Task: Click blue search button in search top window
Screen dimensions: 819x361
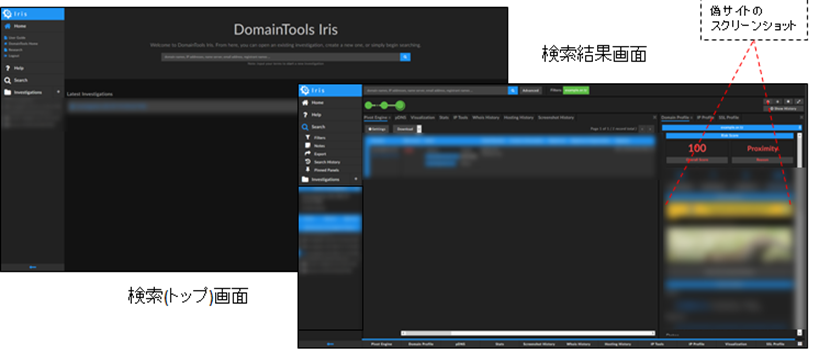Action: point(405,57)
